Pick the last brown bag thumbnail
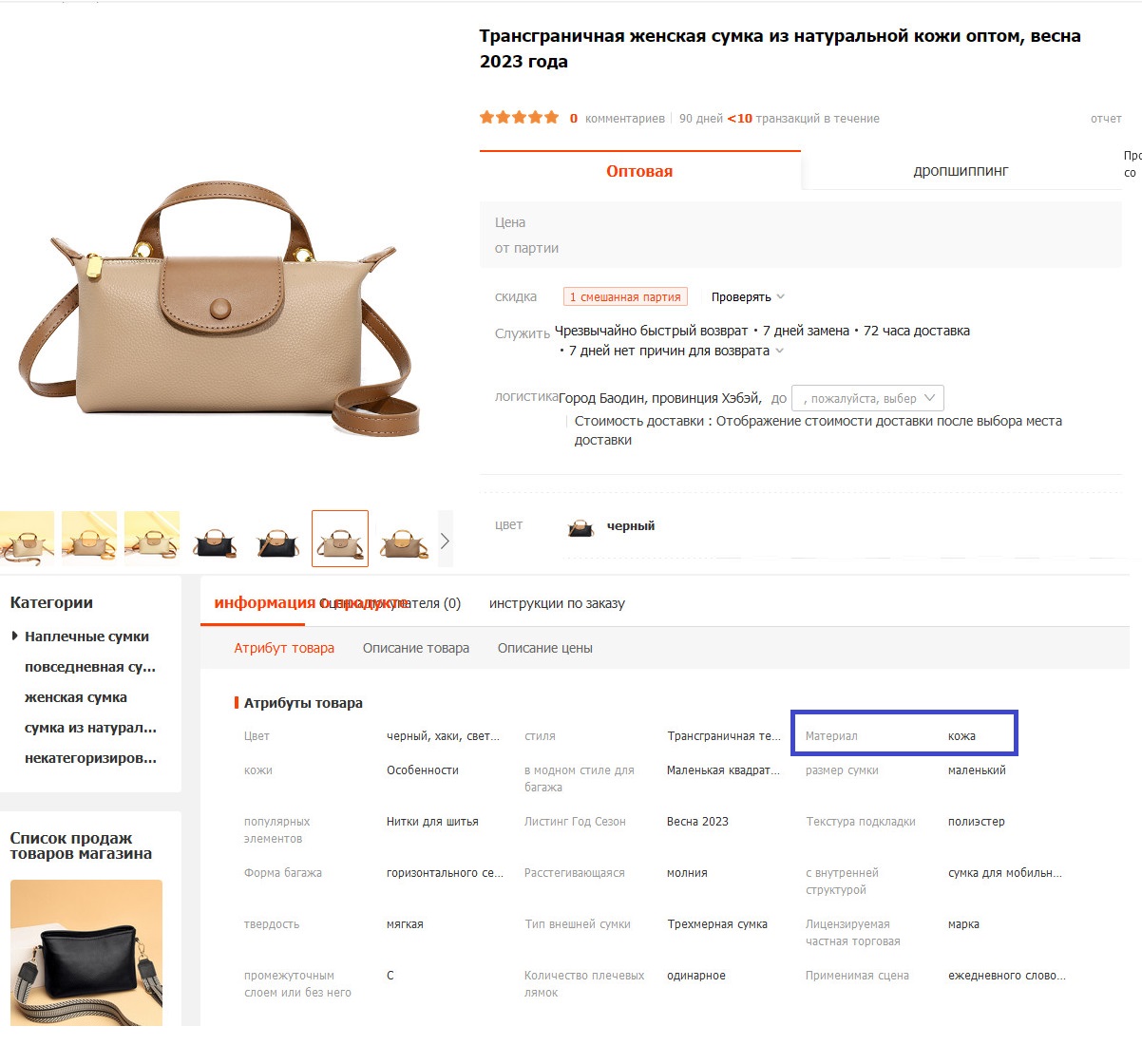 tap(403, 539)
